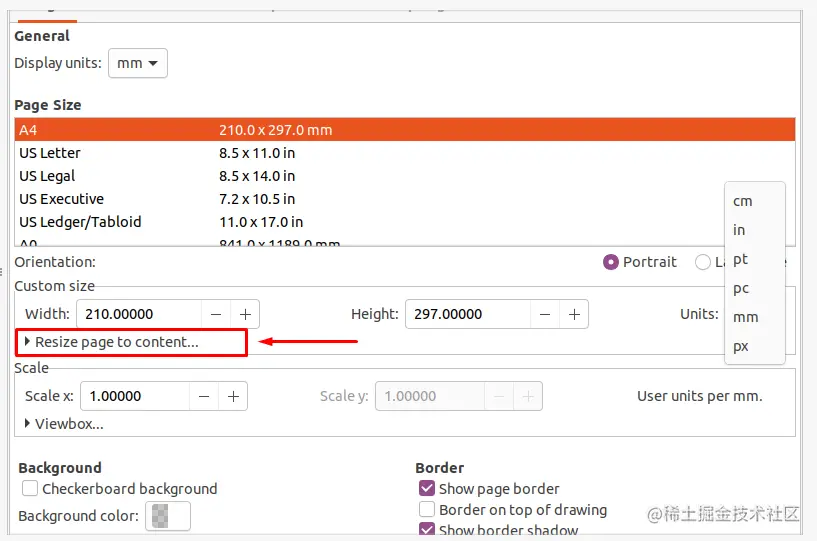Select the US Ledger/Tabloid page size
The image size is (817, 541).
click(405, 222)
